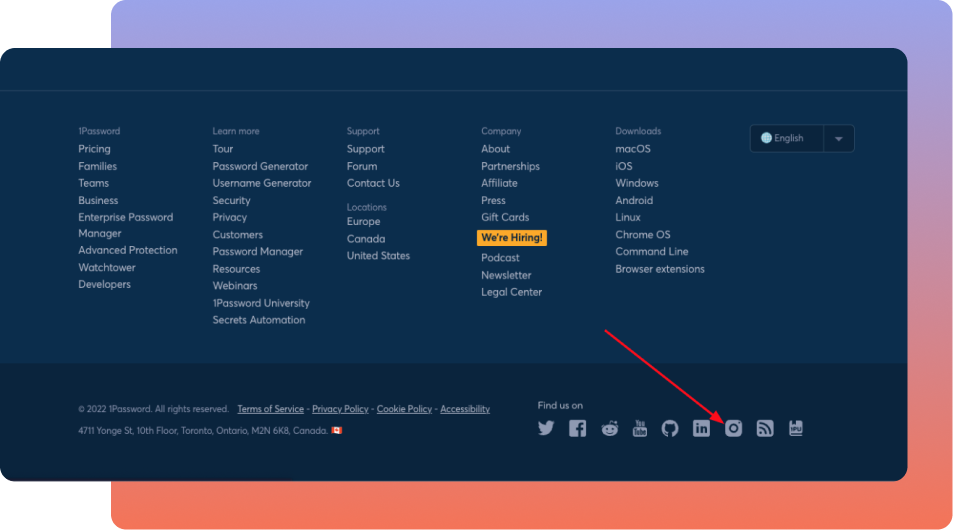Image resolution: width=953 pixels, height=530 pixels.
Task: Click the Instagram icon
Action: point(733,428)
